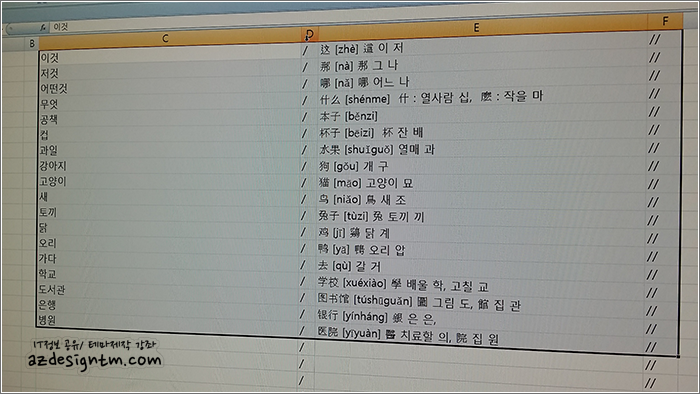Select cell with [gǒu] entry
Screen dimensions: 700x394
pos(481,166)
